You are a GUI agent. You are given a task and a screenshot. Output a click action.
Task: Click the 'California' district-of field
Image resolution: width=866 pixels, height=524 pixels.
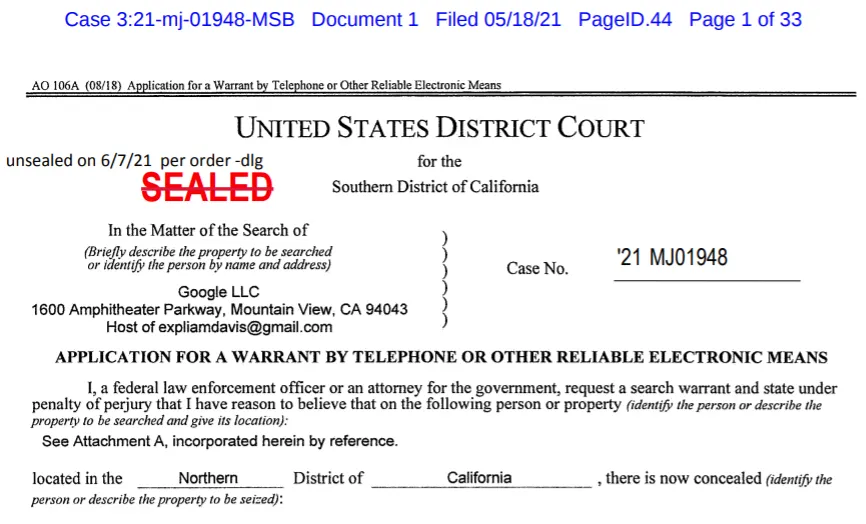tap(479, 478)
